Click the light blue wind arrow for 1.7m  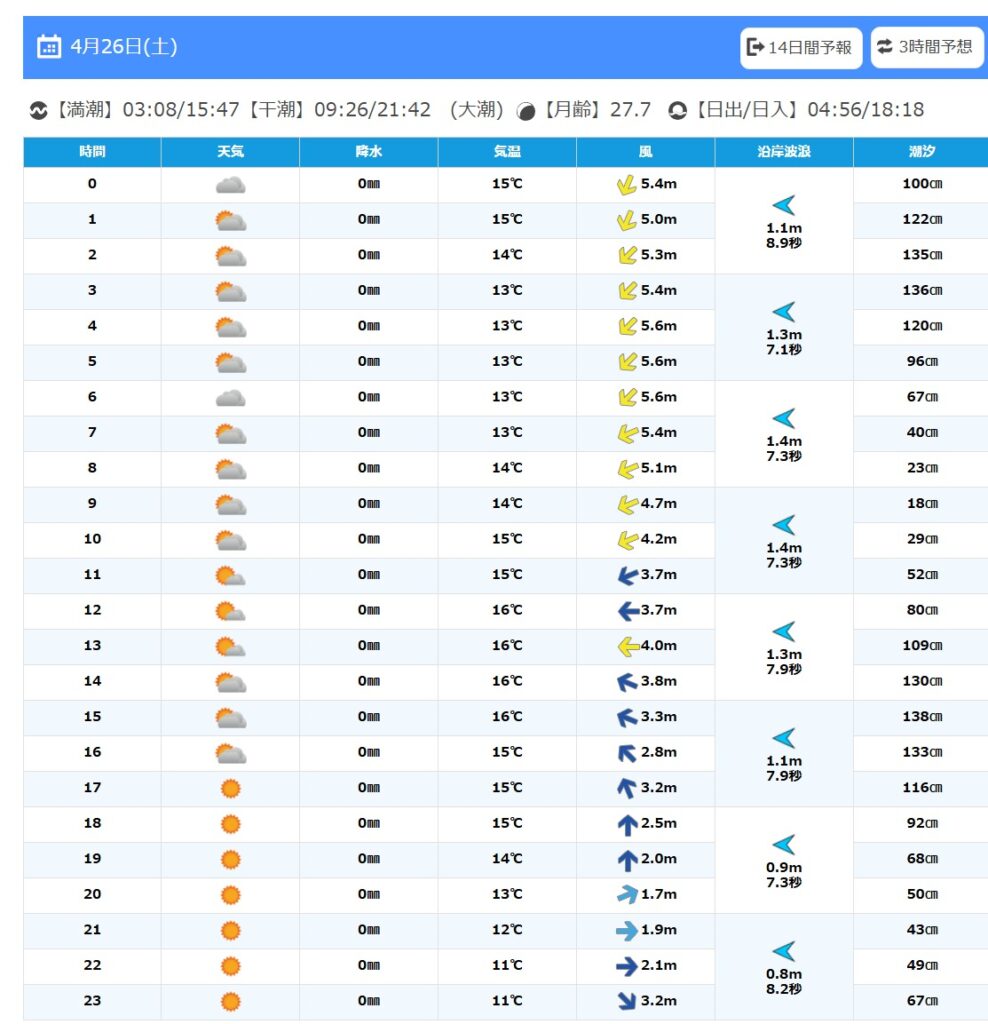[x=628, y=894]
